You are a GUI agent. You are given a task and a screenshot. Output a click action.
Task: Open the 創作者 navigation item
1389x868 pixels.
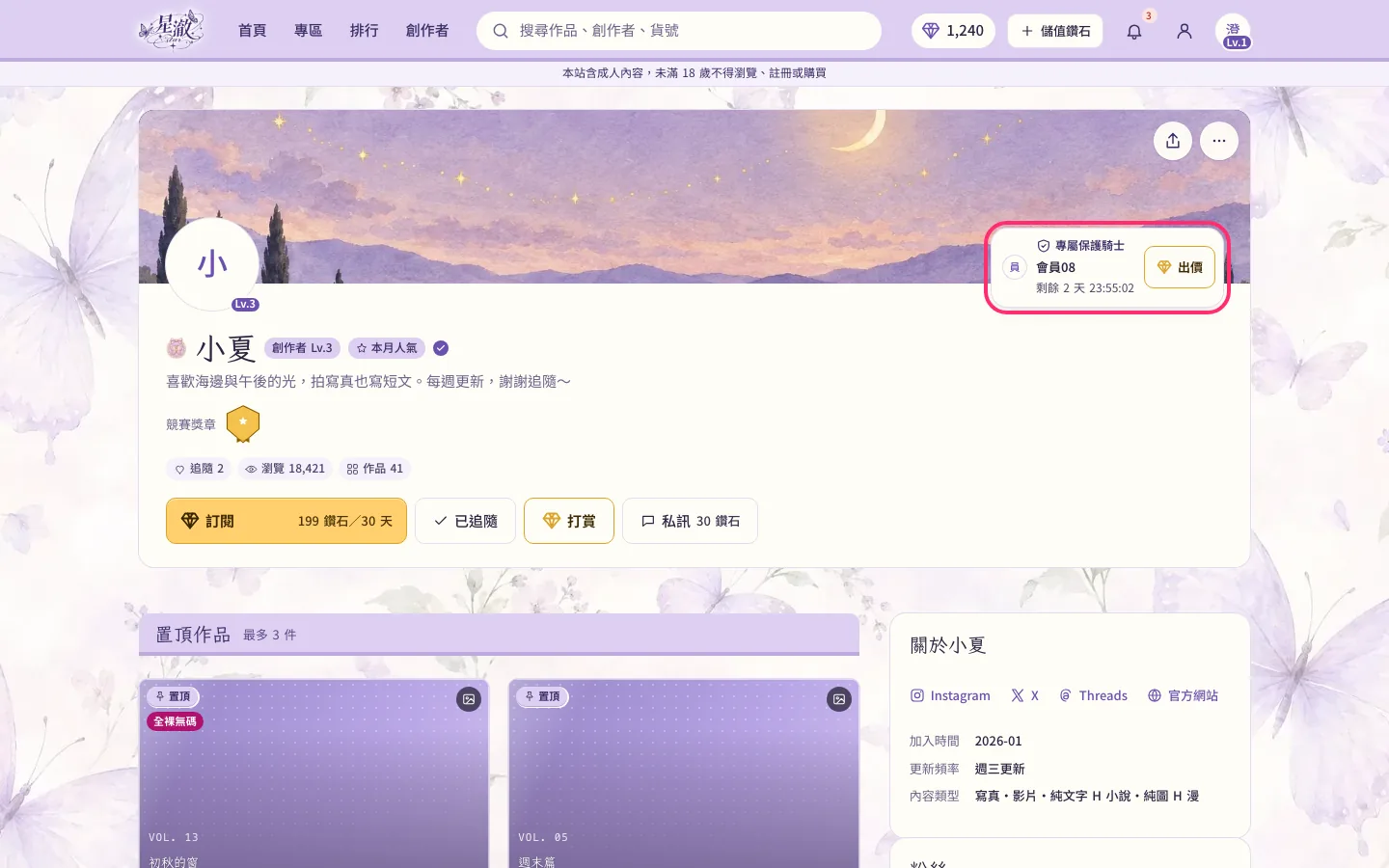(427, 31)
